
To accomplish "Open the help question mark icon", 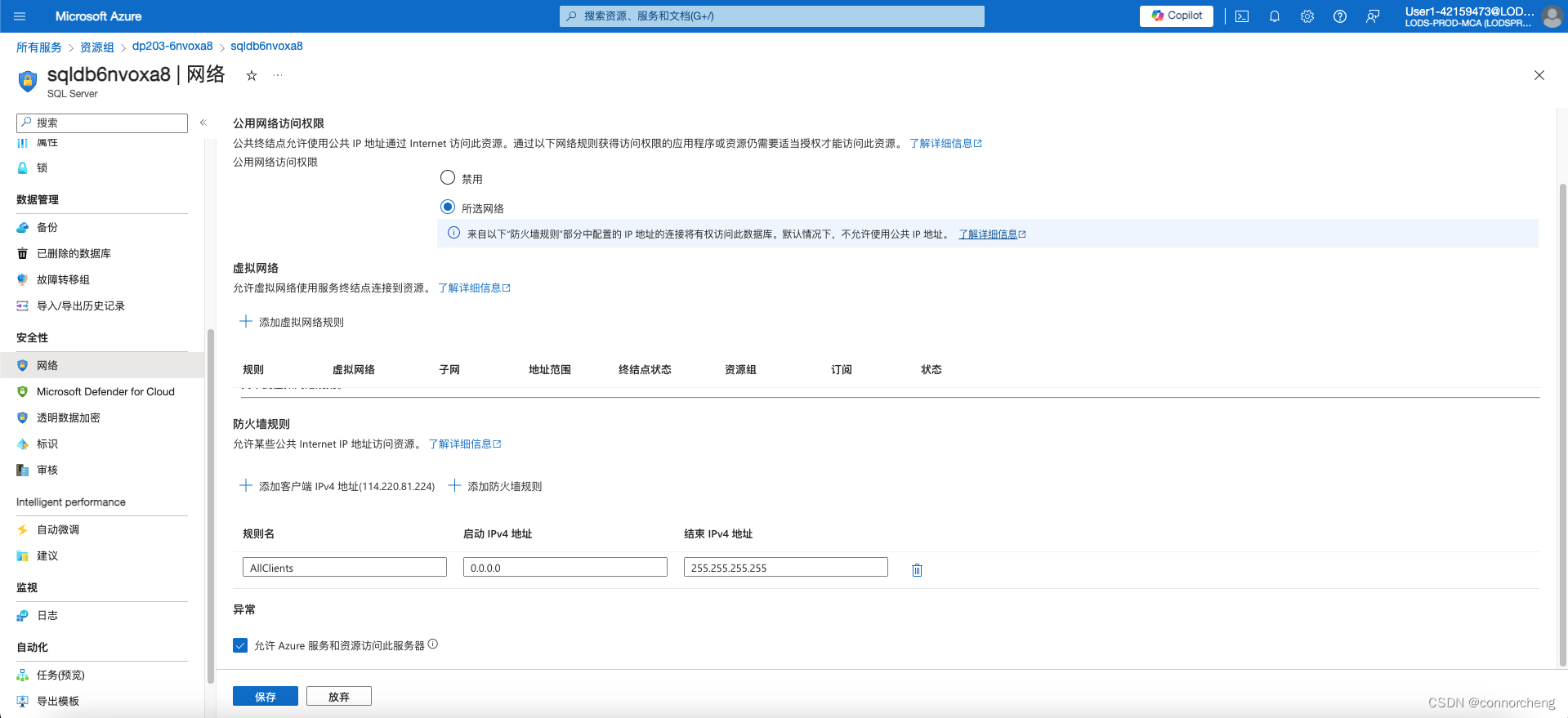I will 1340,16.
